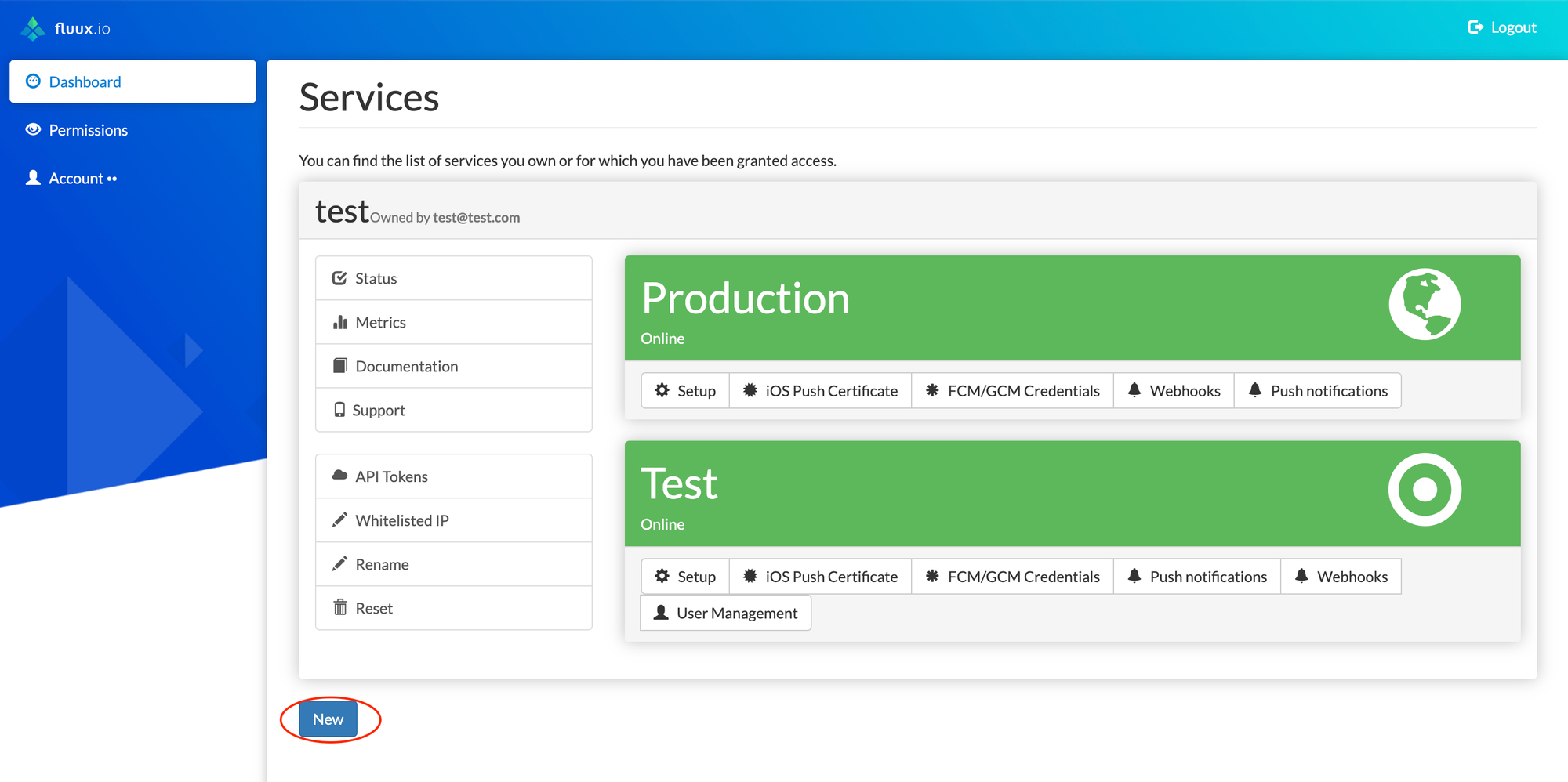Click the Metrics bar chart icon

(x=340, y=322)
